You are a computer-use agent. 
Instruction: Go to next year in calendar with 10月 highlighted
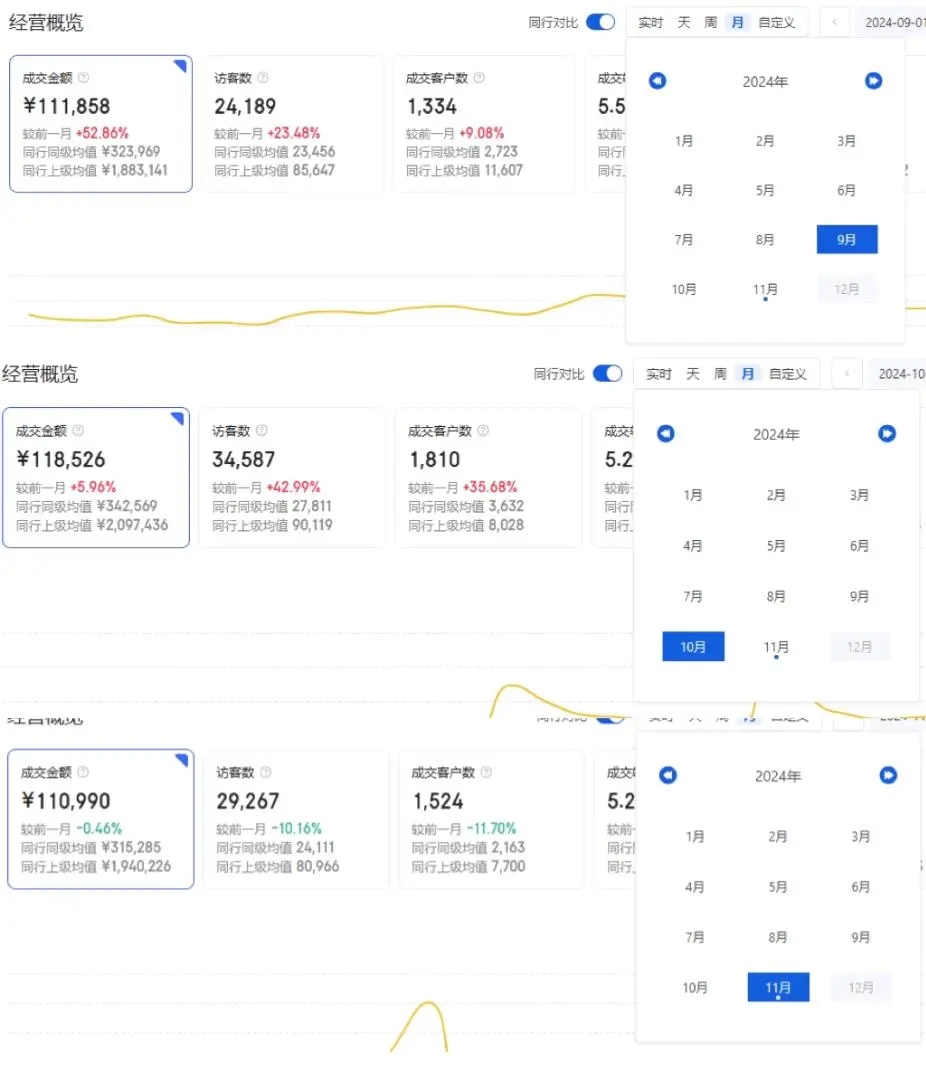coord(887,433)
